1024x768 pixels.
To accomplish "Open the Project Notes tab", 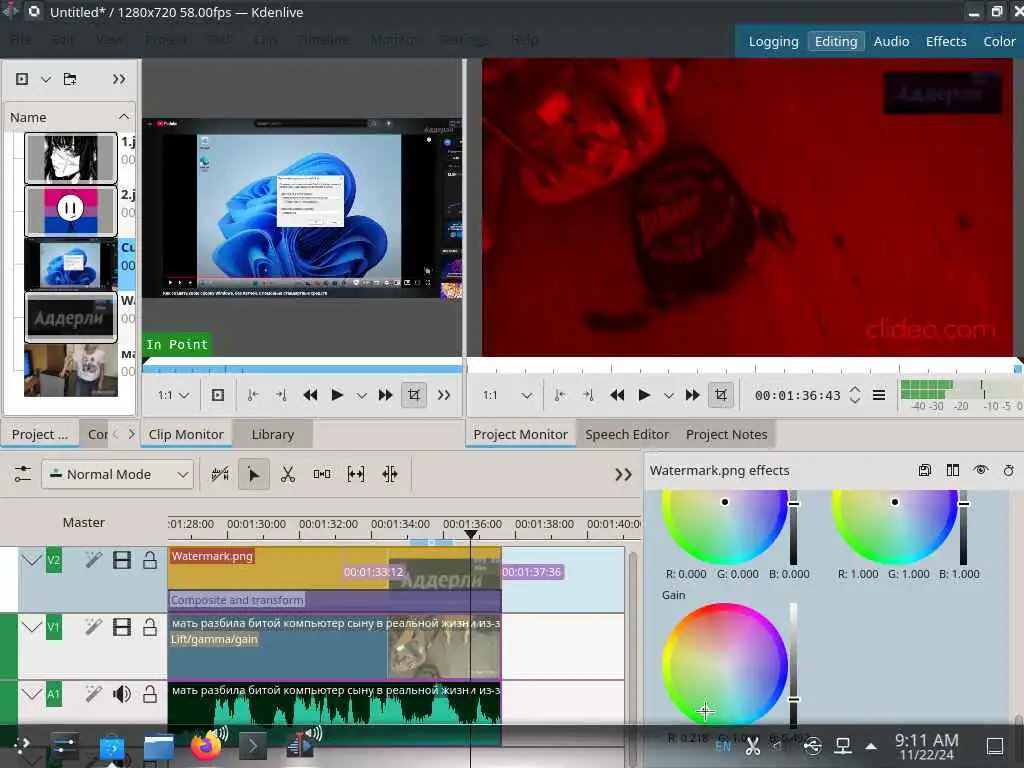I will [726, 434].
